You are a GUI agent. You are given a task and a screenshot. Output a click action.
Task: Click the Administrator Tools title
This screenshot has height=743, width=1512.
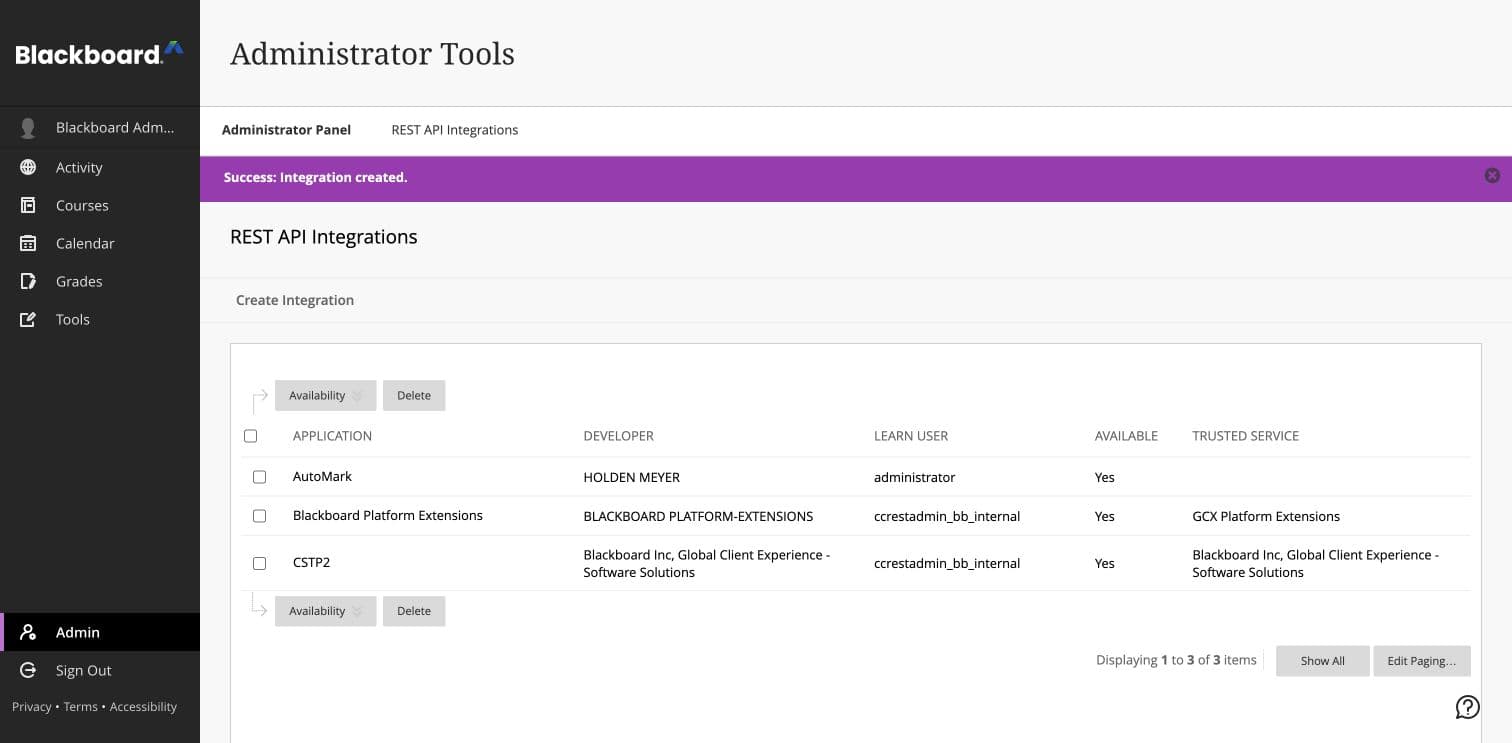[372, 53]
